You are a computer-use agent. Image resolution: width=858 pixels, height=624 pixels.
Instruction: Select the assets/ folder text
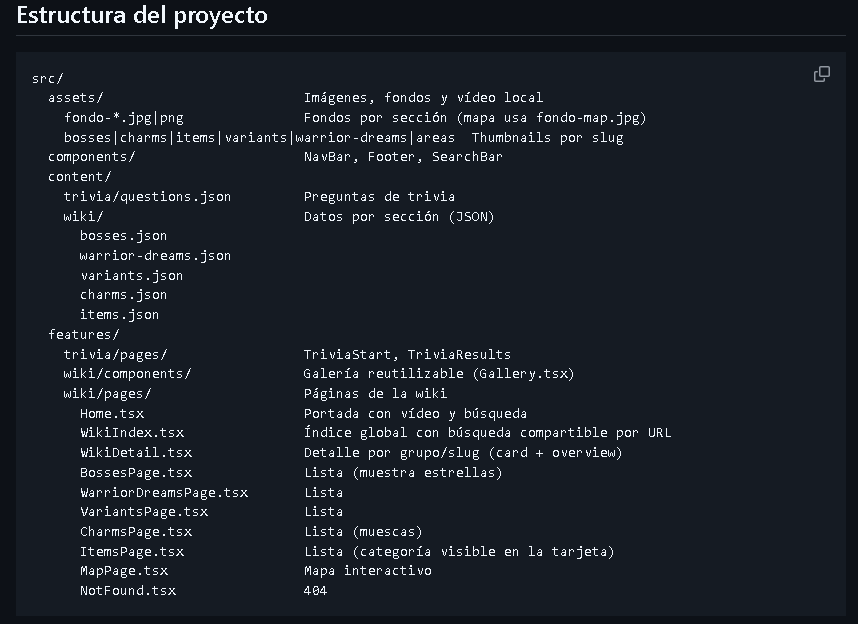pos(76,98)
